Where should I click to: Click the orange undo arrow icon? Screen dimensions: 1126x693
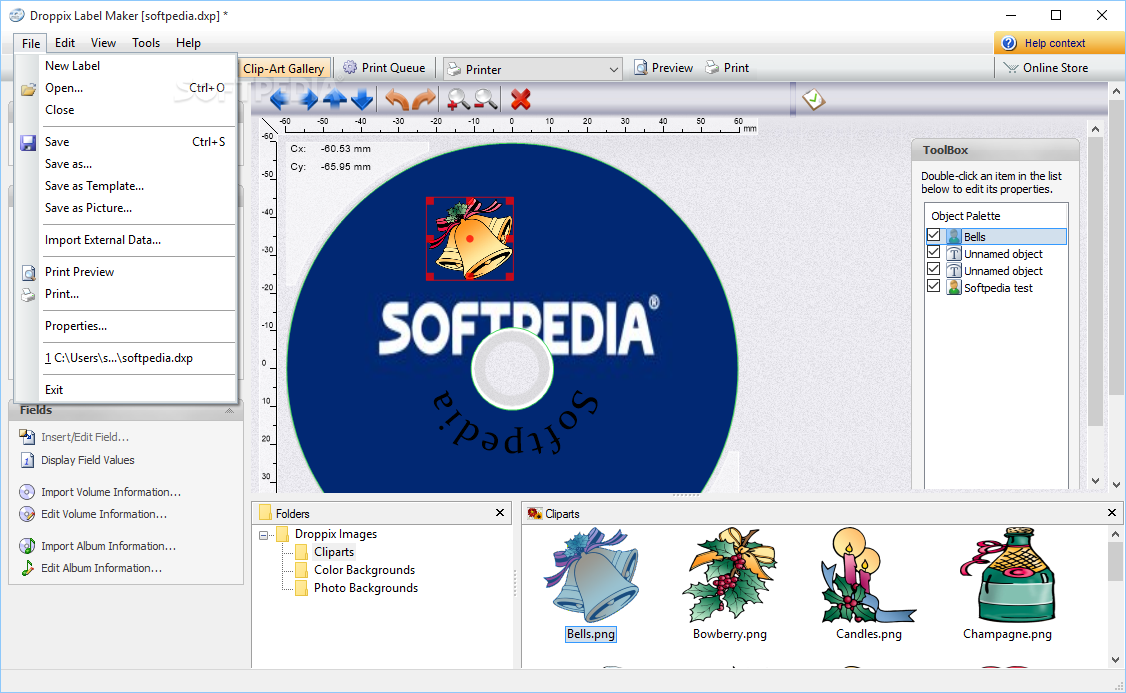pos(397,99)
